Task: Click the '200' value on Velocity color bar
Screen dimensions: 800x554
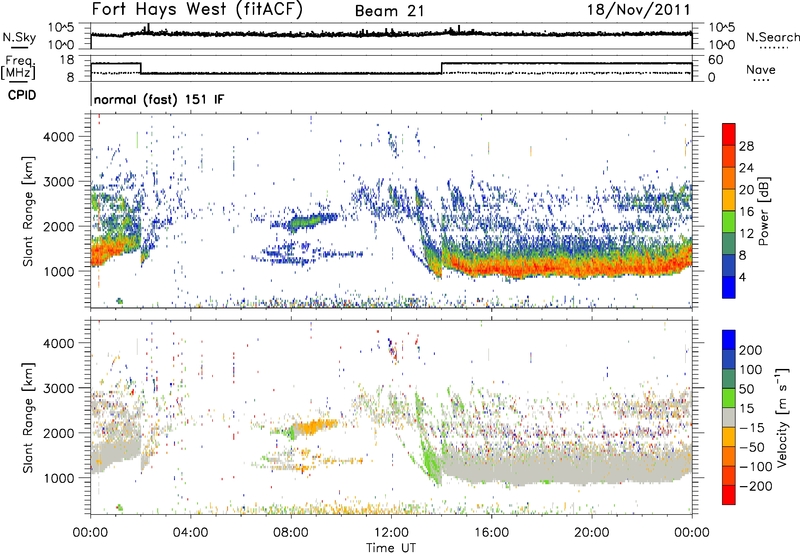Action: (x=750, y=350)
